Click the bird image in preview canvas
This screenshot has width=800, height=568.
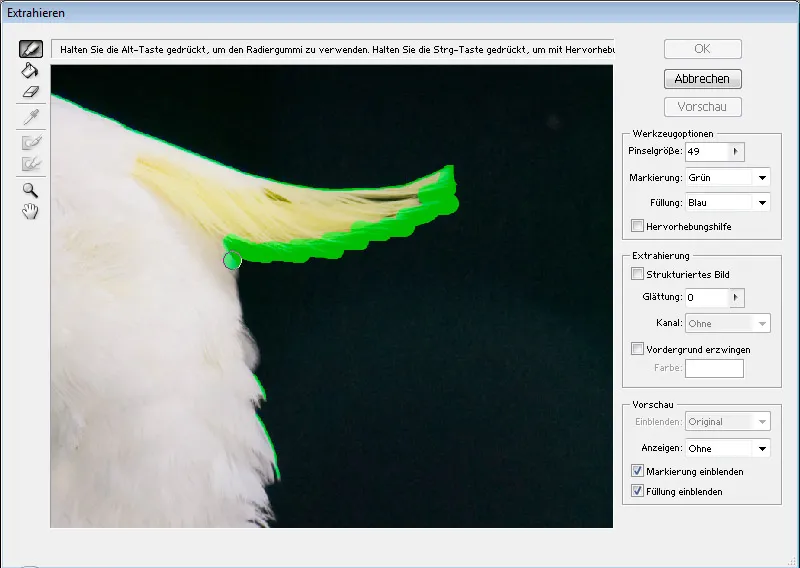(332, 296)
